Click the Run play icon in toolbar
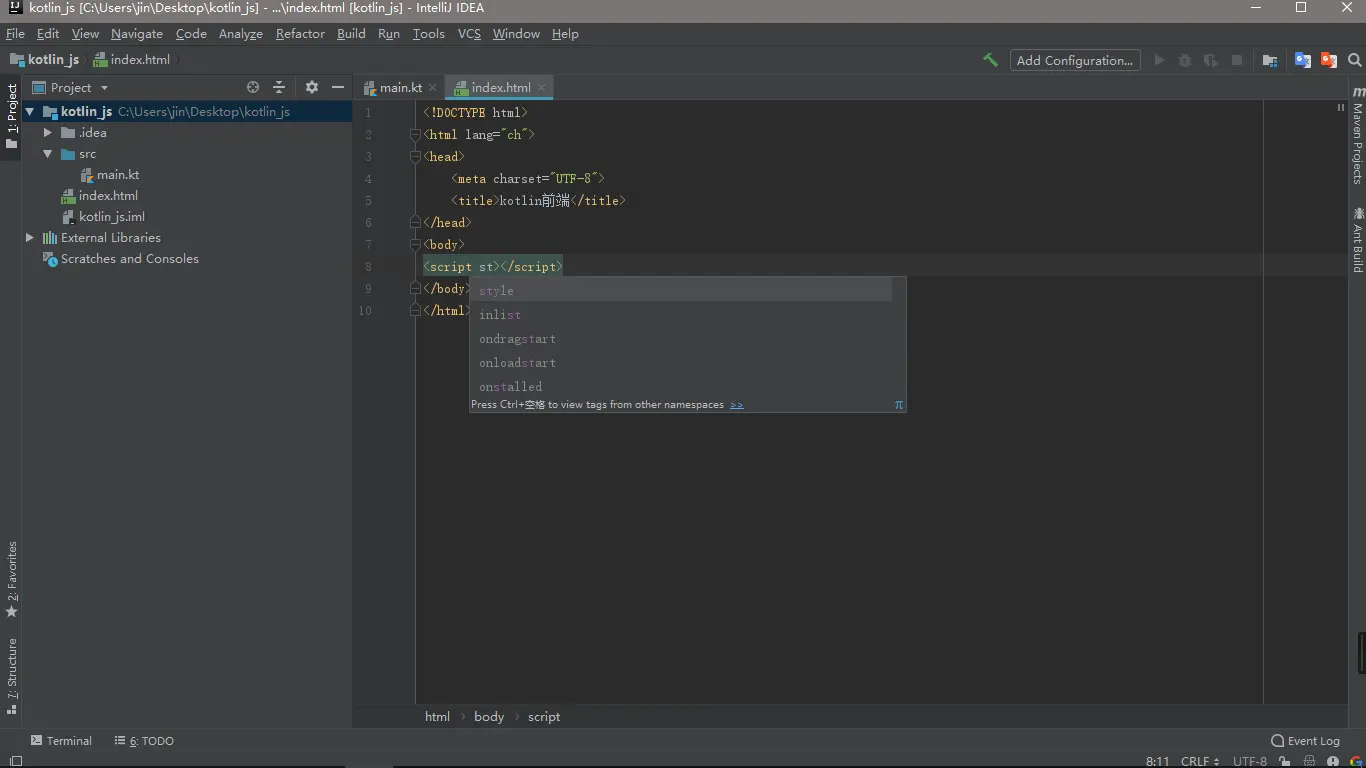This screenshot has width=1366, height=768. click(x=1159, y=60)
